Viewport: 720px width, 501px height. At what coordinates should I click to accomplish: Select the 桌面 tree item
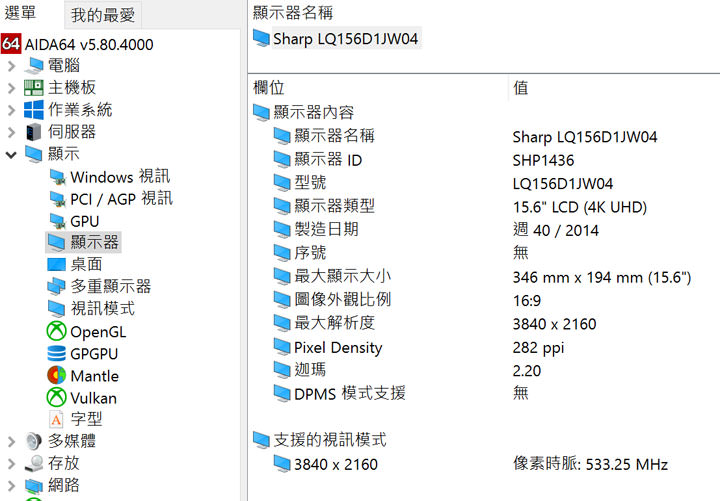coord(86,264)
